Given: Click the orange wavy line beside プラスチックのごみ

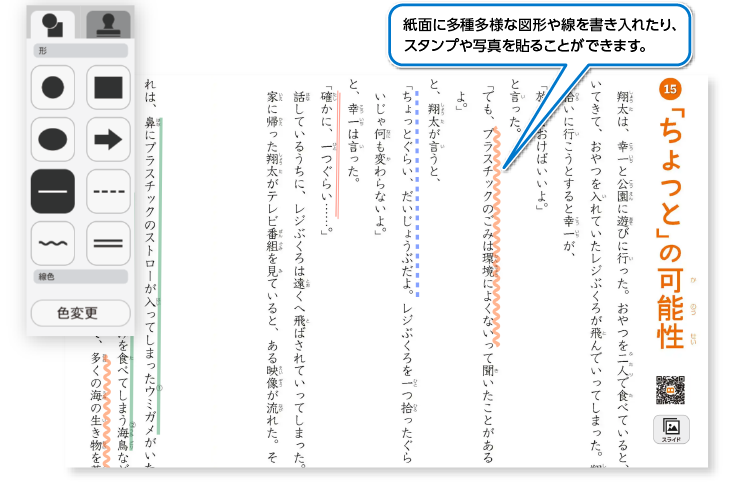Looking at the screenshot, I should [x=497, y=237].
